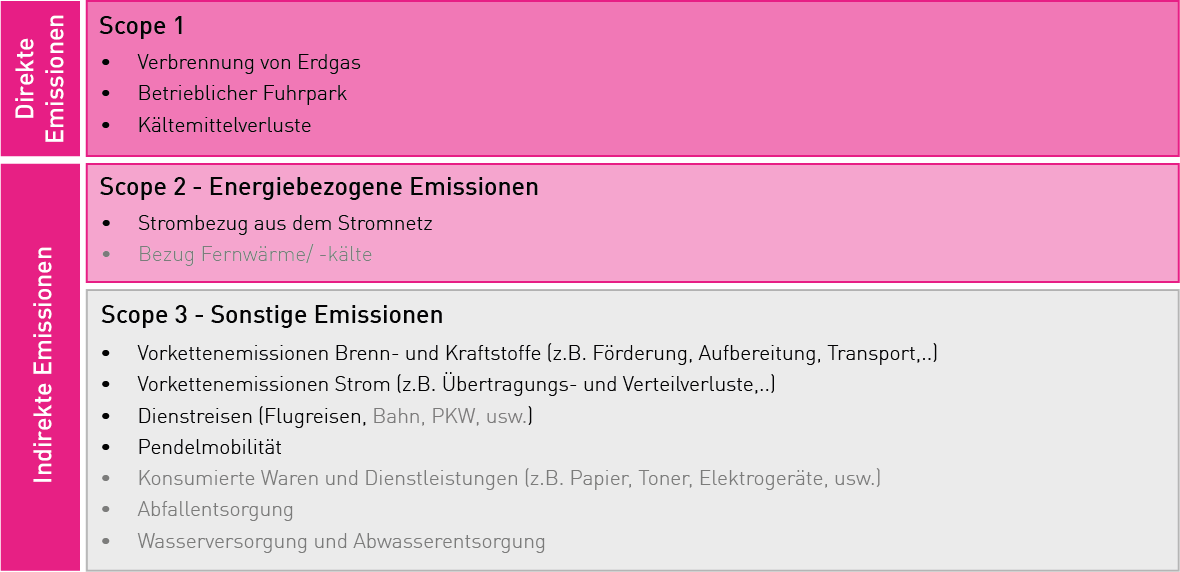
Task: Select the greyed Abfallentsorgung item
Action: point(215,510)
